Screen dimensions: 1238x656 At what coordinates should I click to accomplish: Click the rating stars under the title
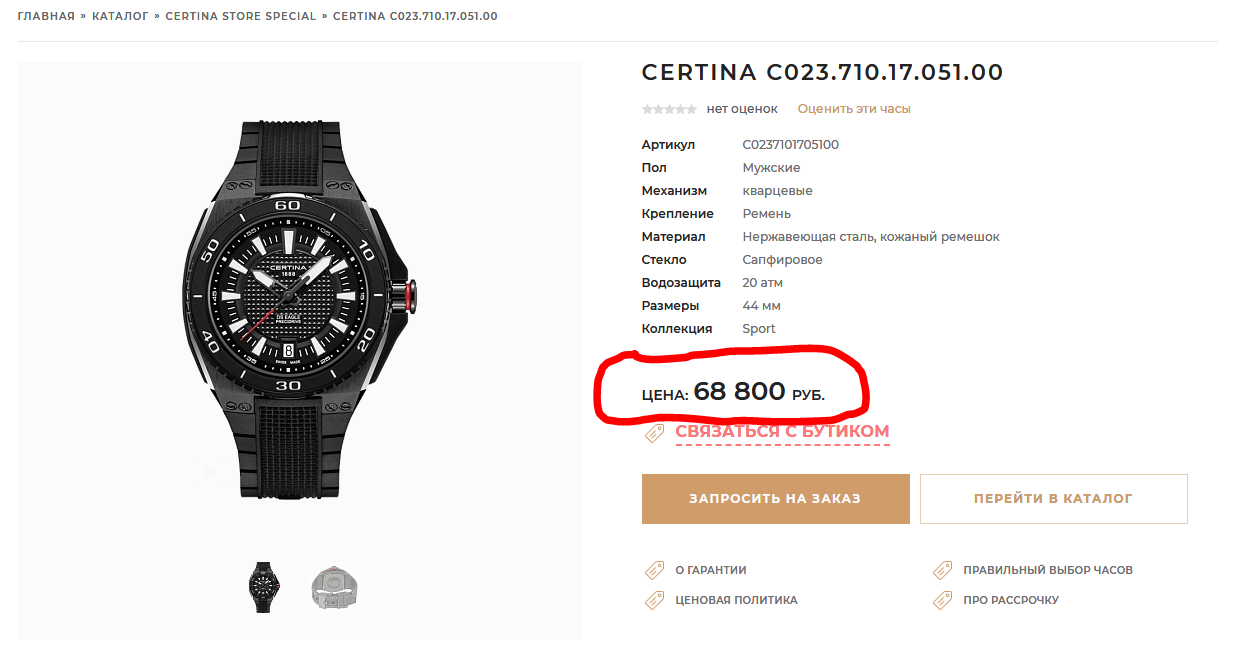669,109
